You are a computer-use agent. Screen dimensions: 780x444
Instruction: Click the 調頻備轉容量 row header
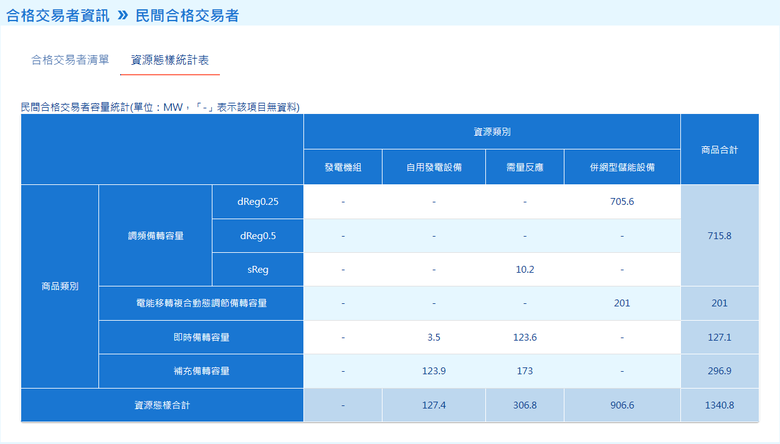click(x=156, y=236)
